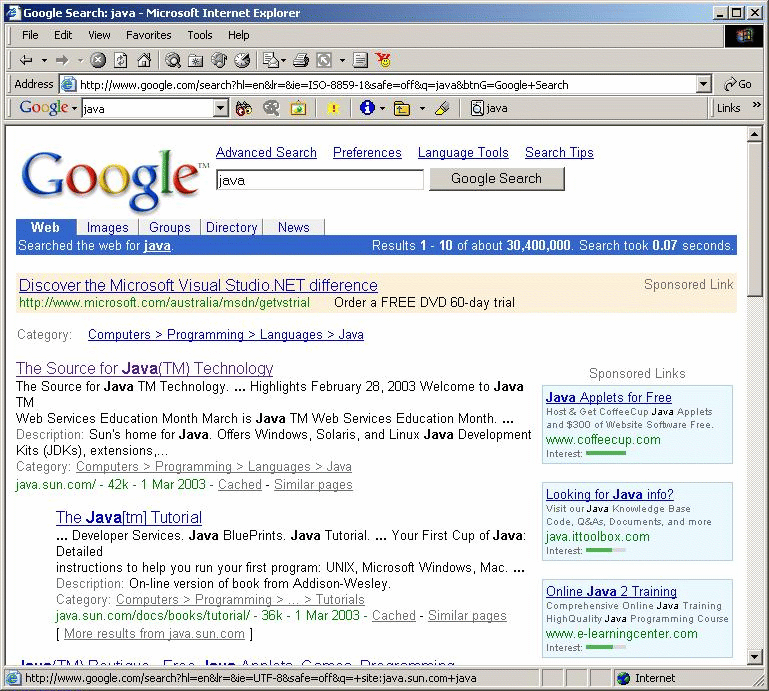The image size is (769, 691).
Task: Click the Stop loading toolbar icon
Action: click(x=98, y=60)
